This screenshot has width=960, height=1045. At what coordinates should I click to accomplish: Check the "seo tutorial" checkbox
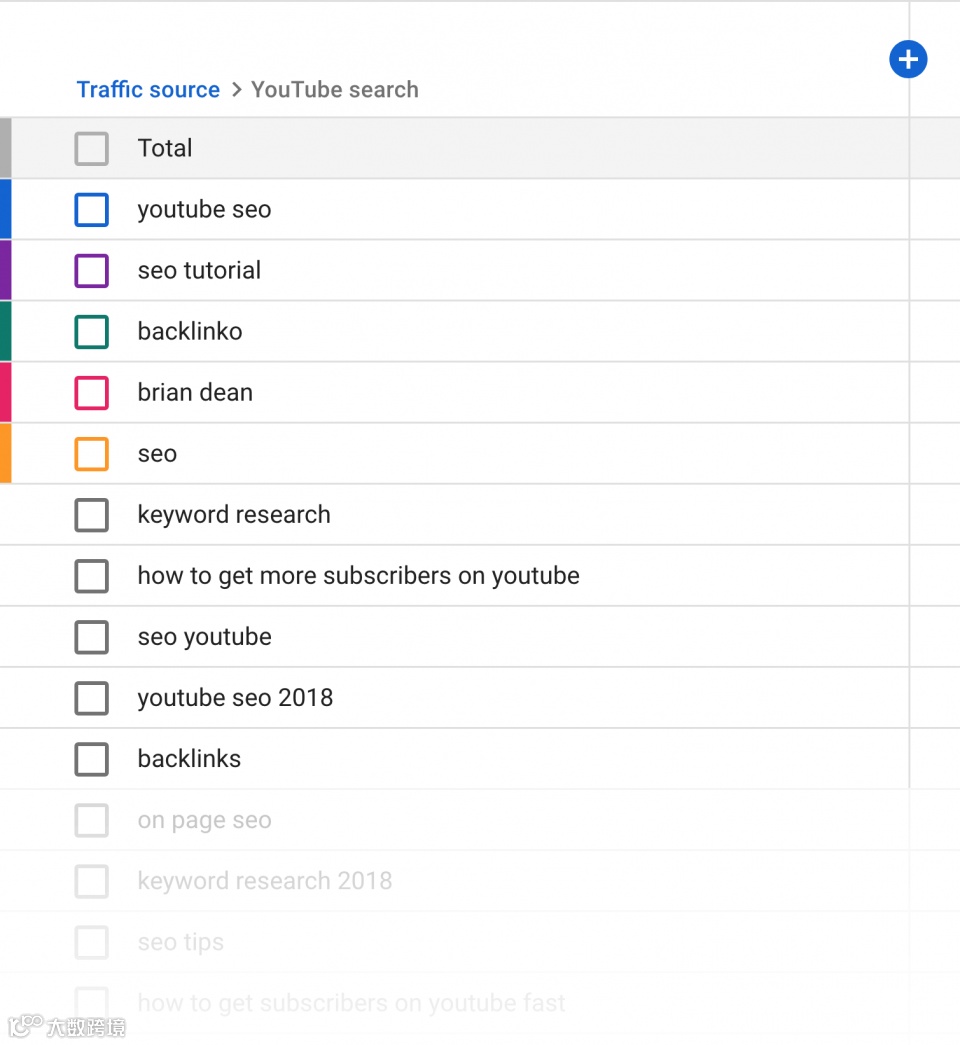91,271
